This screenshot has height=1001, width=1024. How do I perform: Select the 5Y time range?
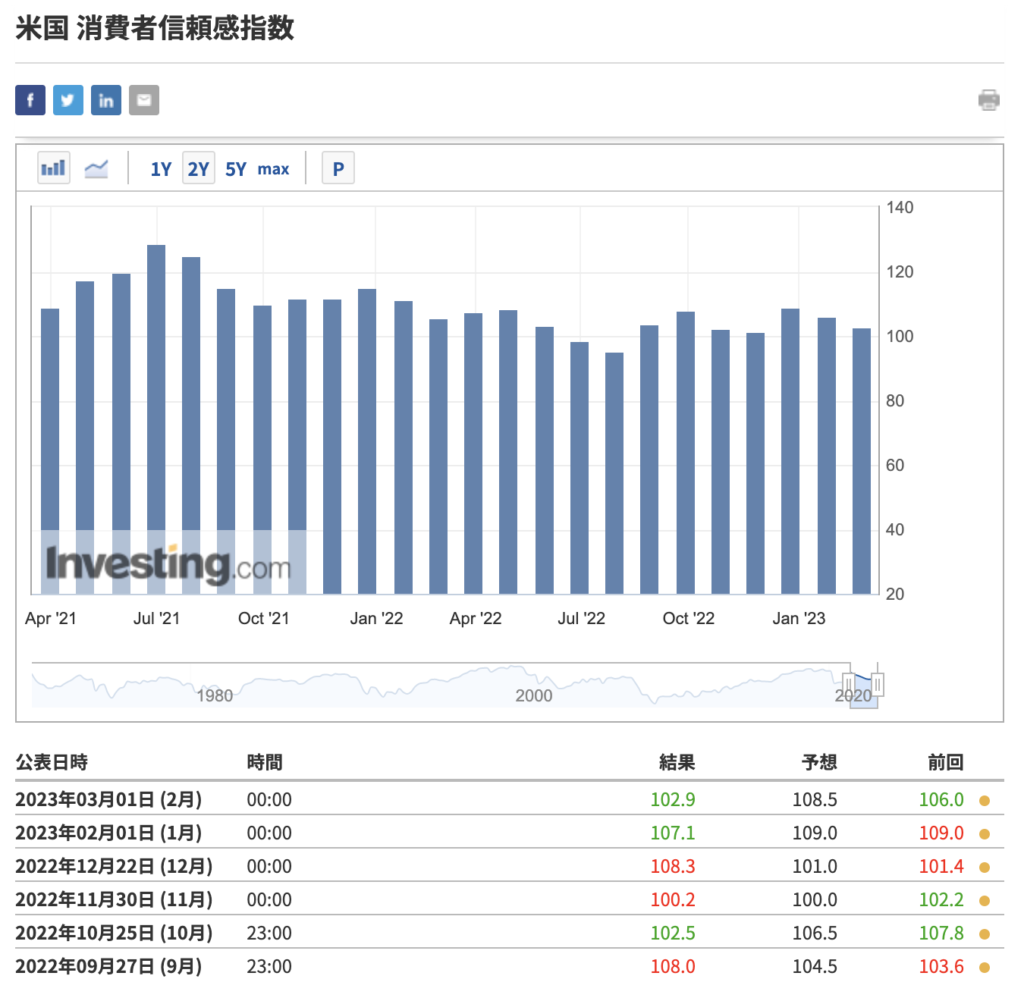[x=236, y=169]
